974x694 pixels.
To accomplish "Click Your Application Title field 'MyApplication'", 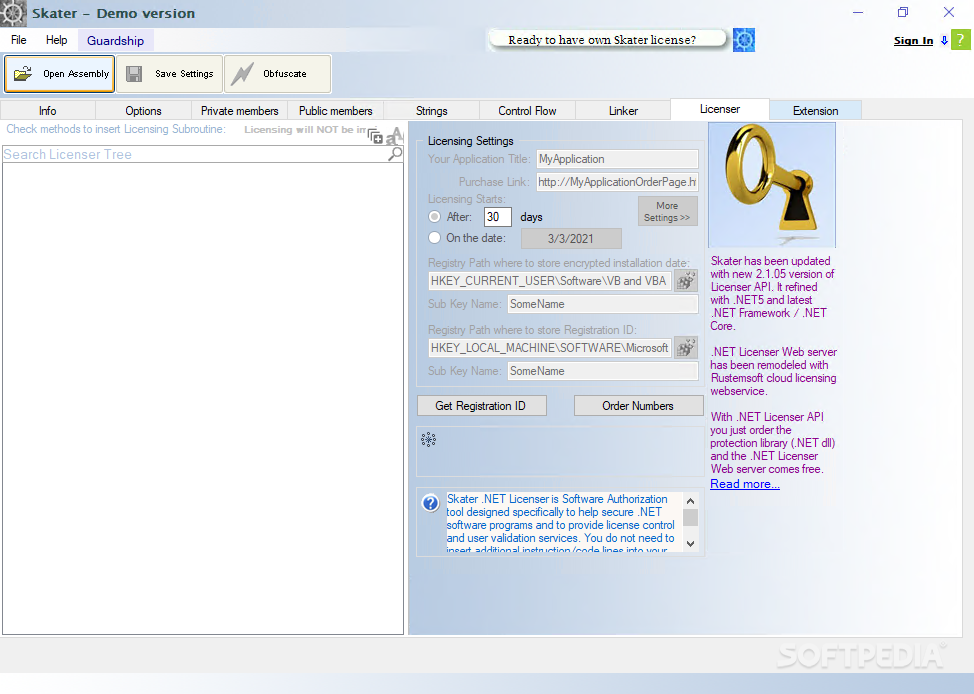I will 617,159.
